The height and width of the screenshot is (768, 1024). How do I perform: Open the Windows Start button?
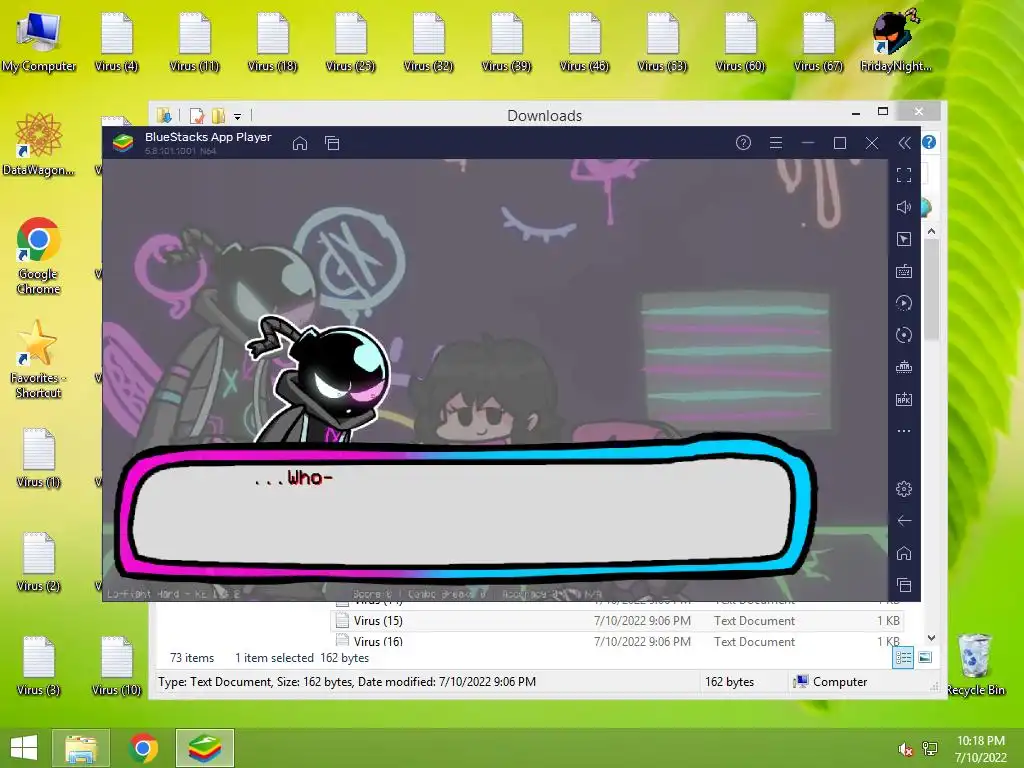click(x=24, y=748)
